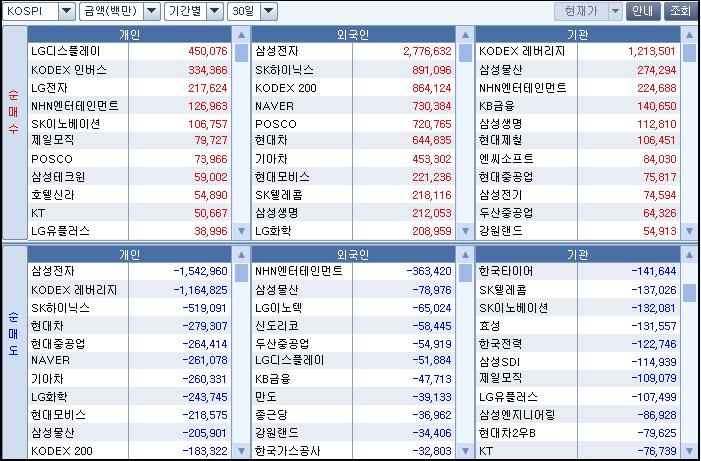
Task: Click scrollbar thumb in 외국인 net-buy list
Action: click(x=465, y=53)
